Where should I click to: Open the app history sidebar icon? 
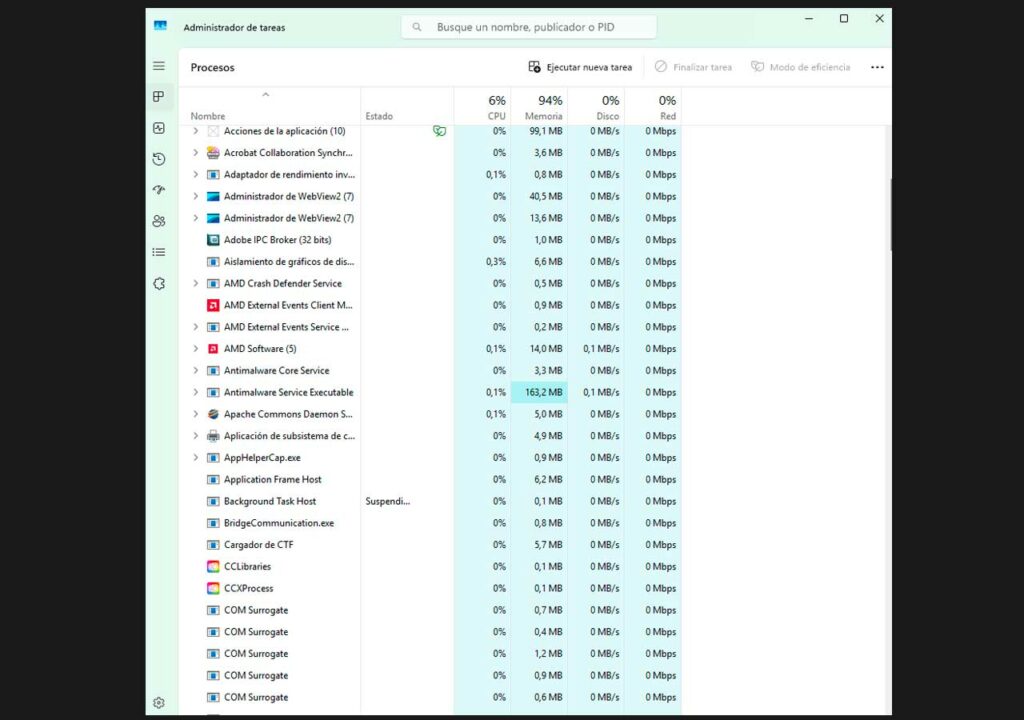click(158, 159)
